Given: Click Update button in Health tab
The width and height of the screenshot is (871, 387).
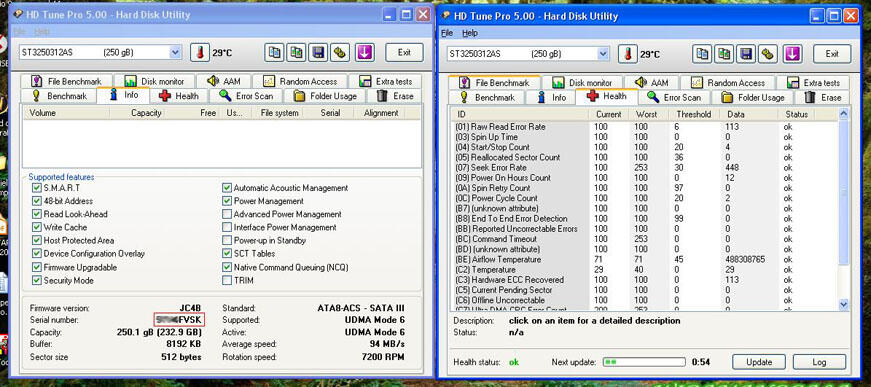Looking at the screenshot, I should click(x=759, y=362).
